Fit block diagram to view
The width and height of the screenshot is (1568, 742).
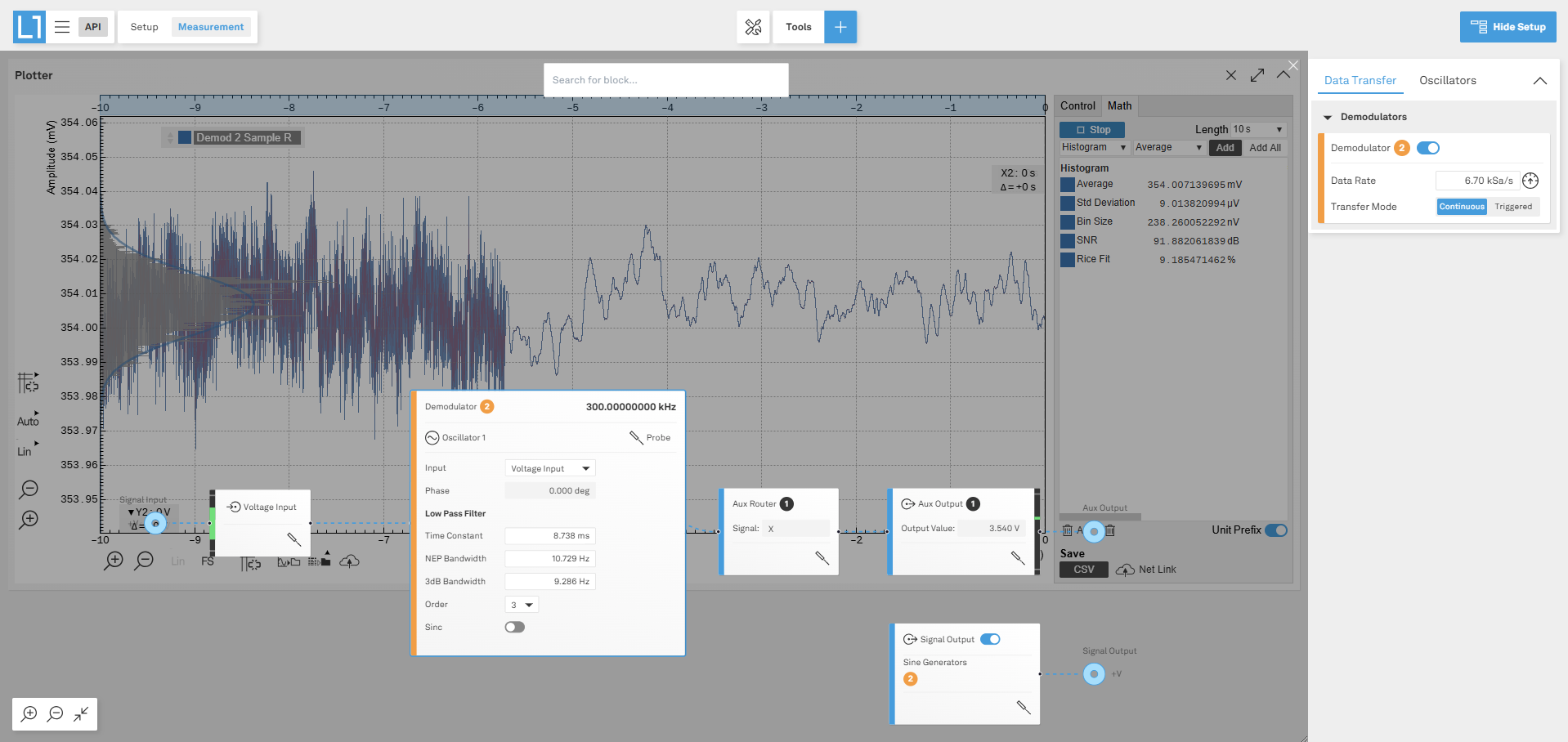(x=81, y=714)
